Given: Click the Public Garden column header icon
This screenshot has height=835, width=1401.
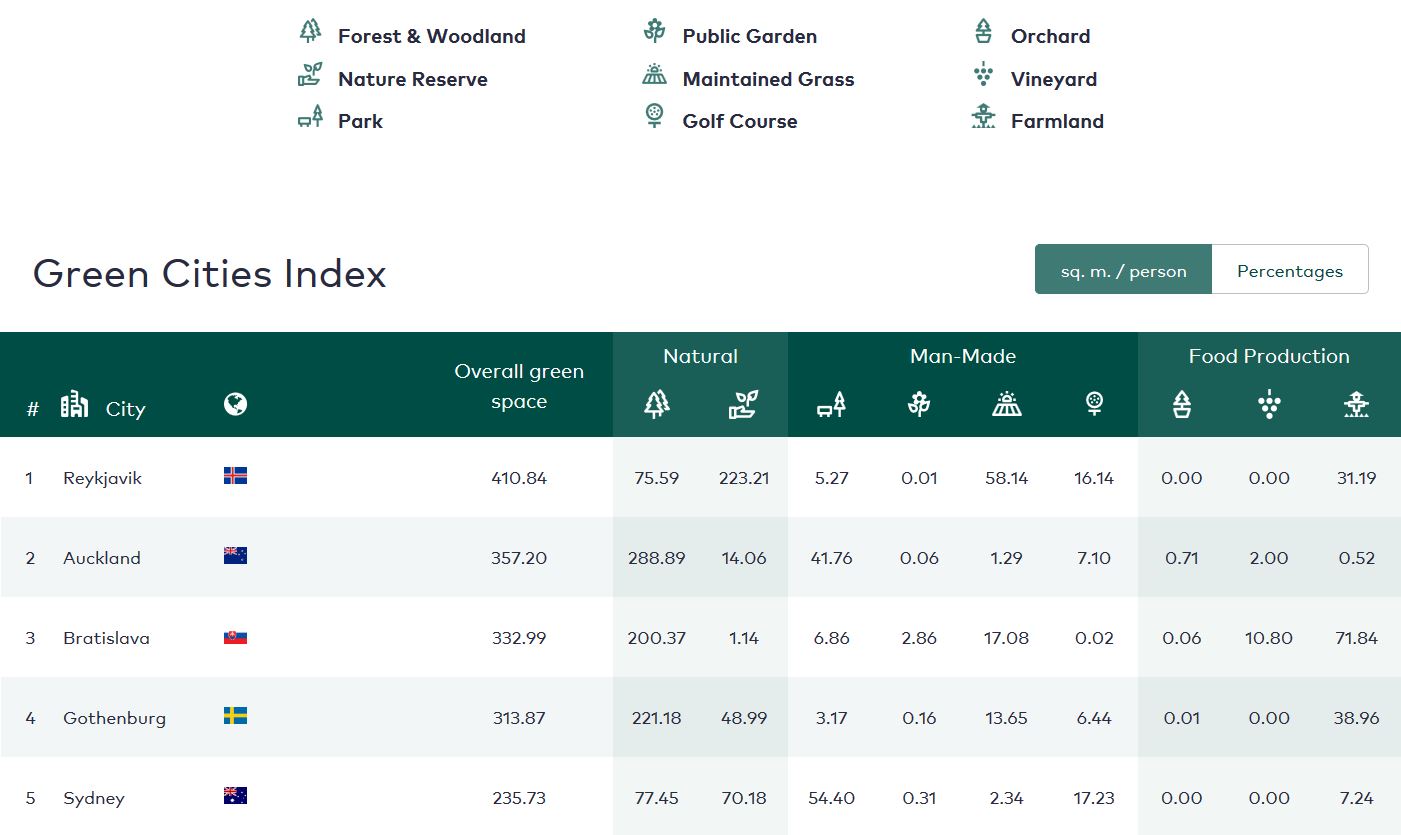Looking at the screenshot, I should coord(919,404).
